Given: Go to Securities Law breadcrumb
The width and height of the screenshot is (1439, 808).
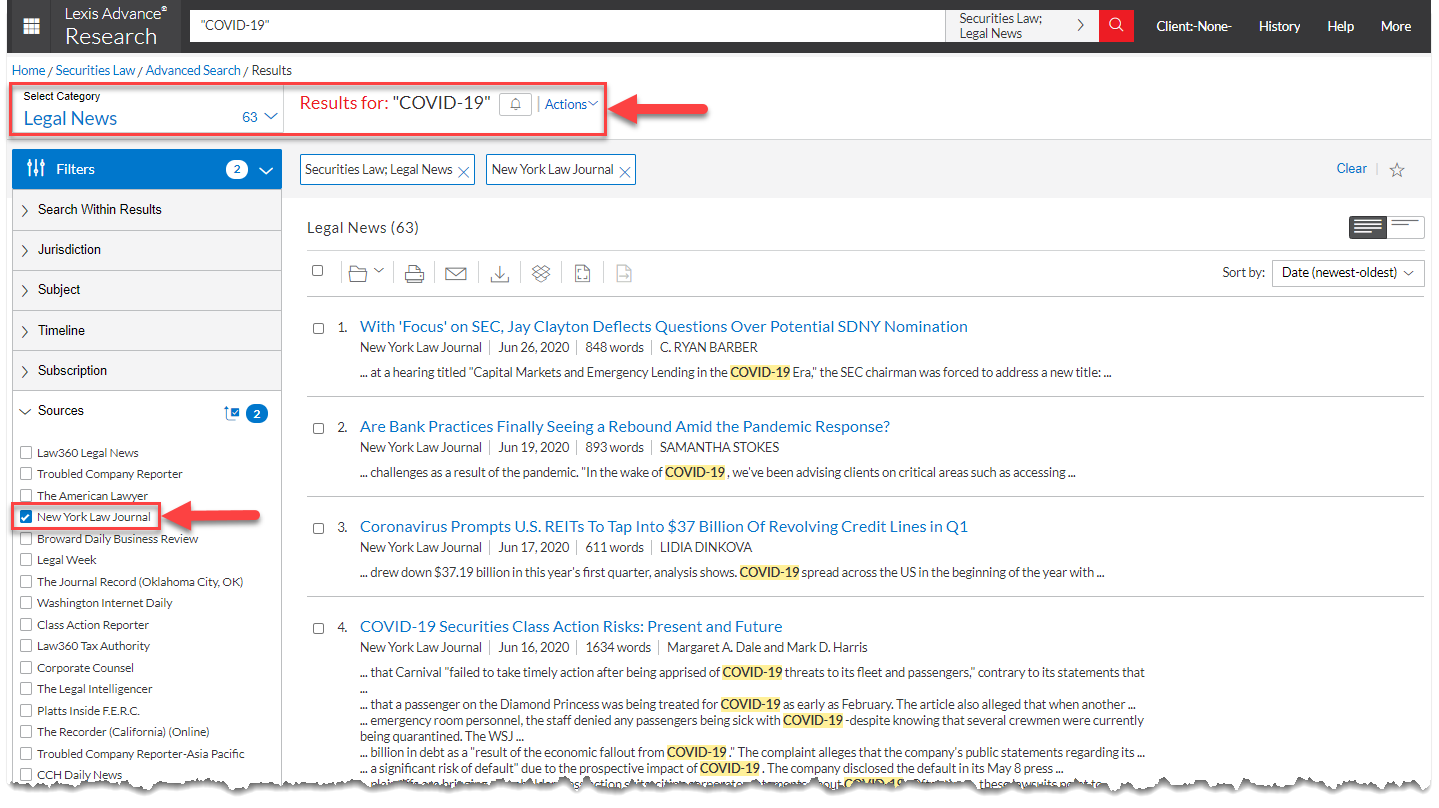Looking at the screenshot, I should (95, 71).
